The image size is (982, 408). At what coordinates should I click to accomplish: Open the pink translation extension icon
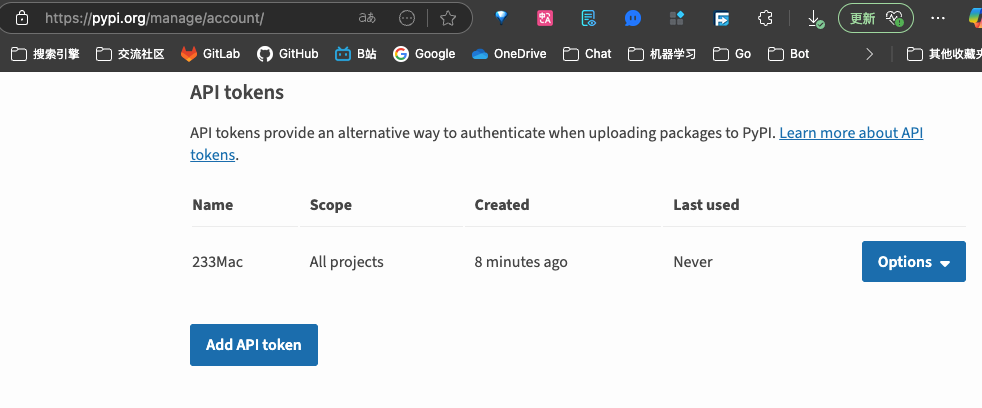[545, 18]
